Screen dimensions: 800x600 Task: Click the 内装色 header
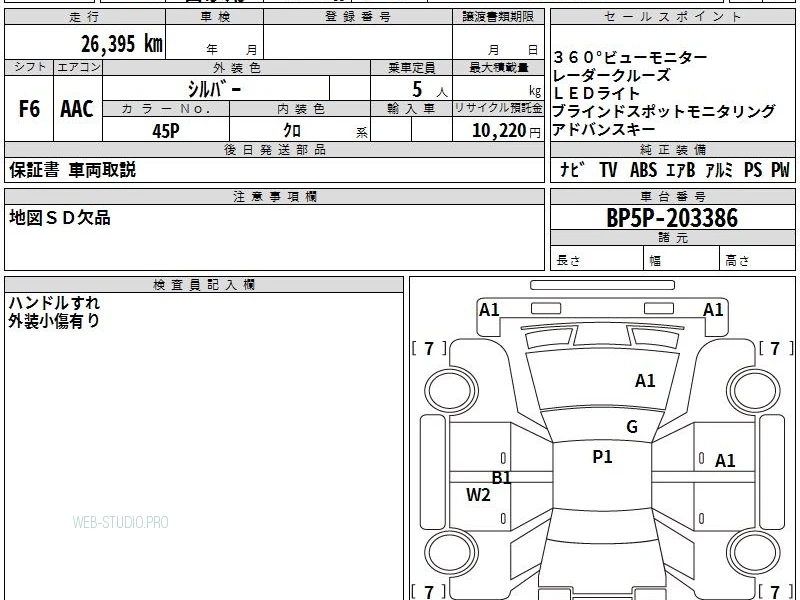point(300,109)
